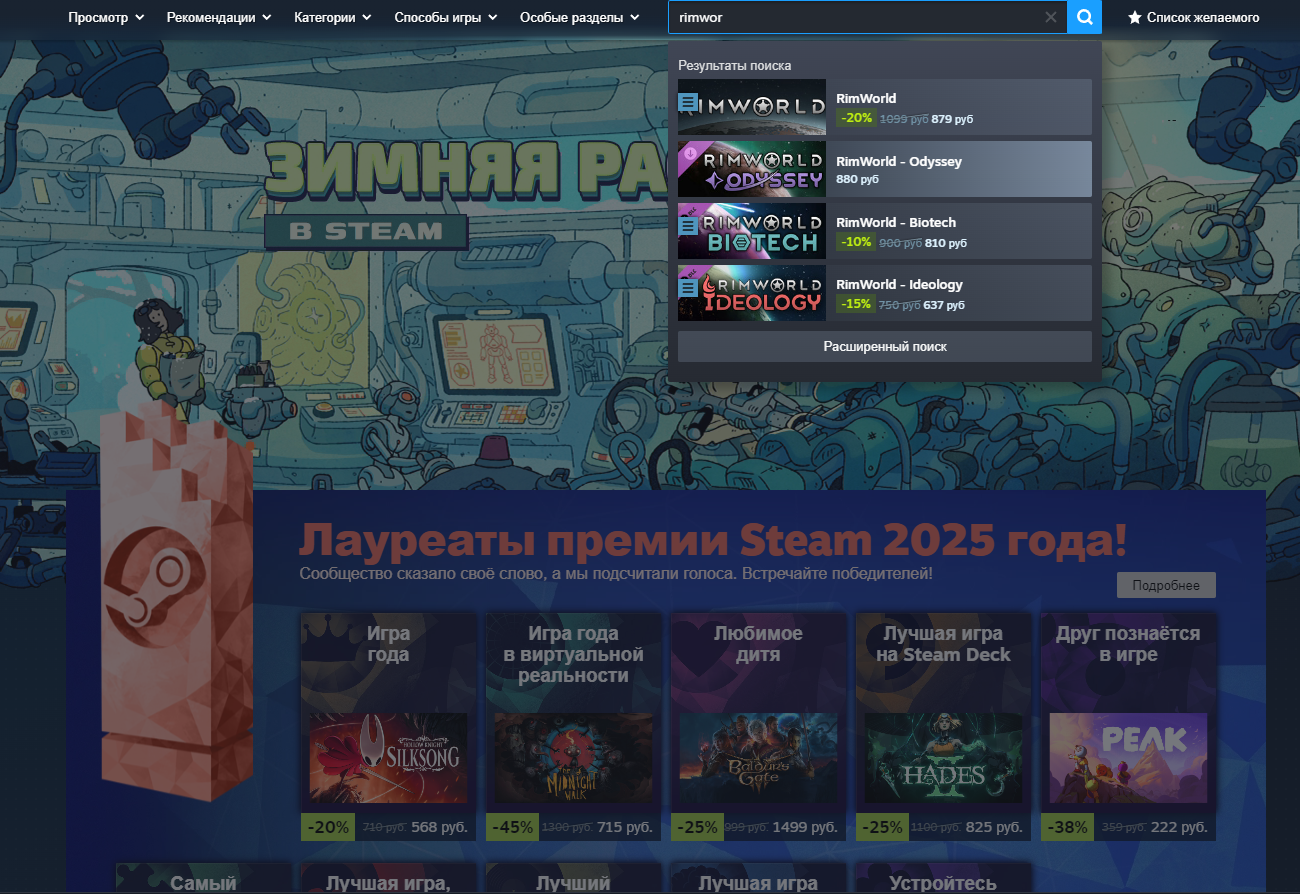
Task: Clear the search field with the X
Action: 1050,17
